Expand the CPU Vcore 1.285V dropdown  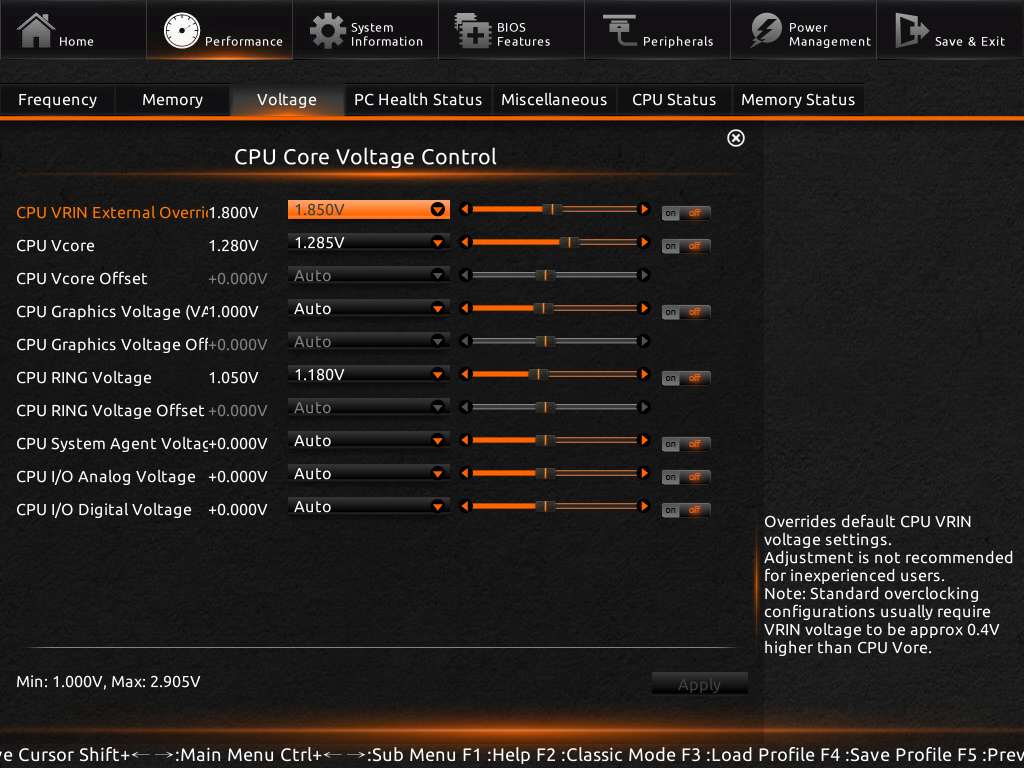[437, 243]
